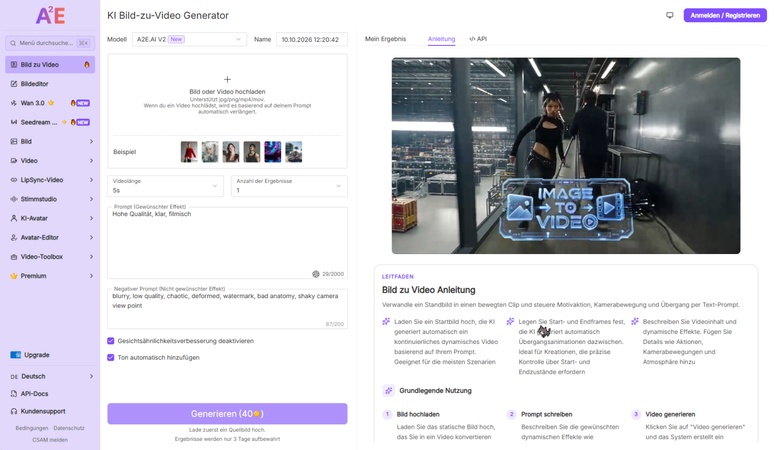Click the Prompt text area

tap(228, 243)
